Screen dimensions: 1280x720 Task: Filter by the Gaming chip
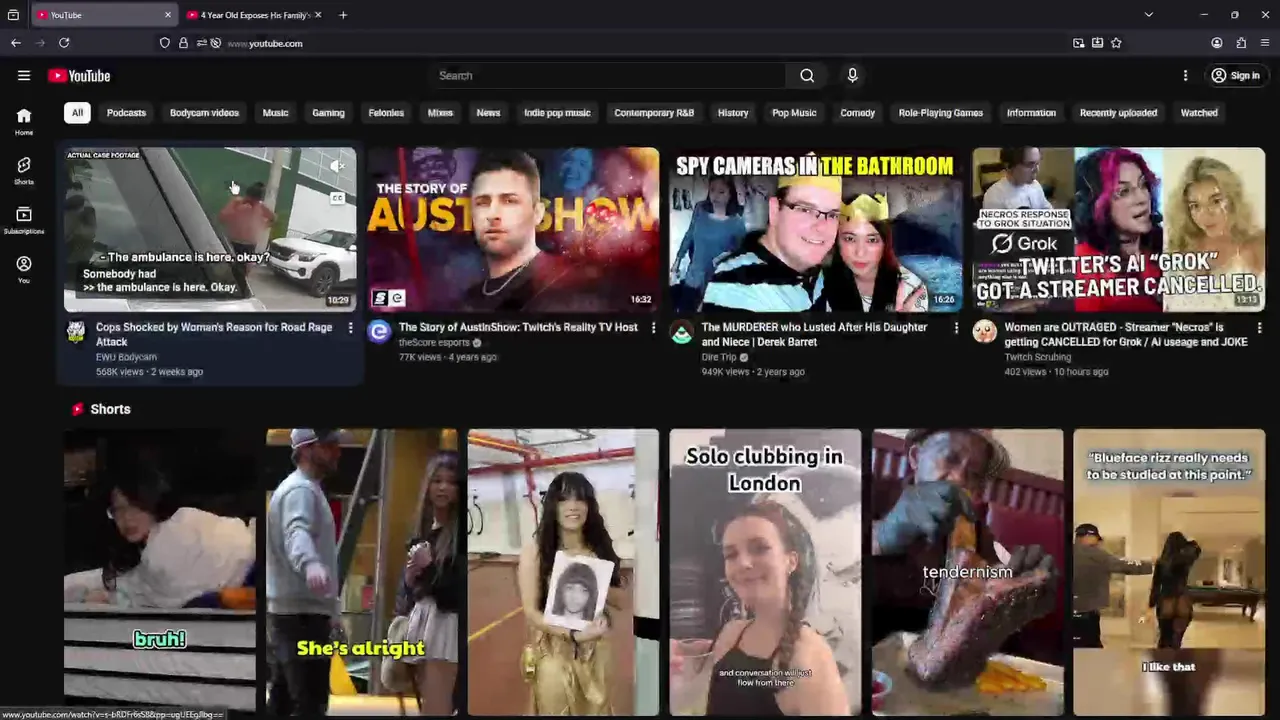328,113
